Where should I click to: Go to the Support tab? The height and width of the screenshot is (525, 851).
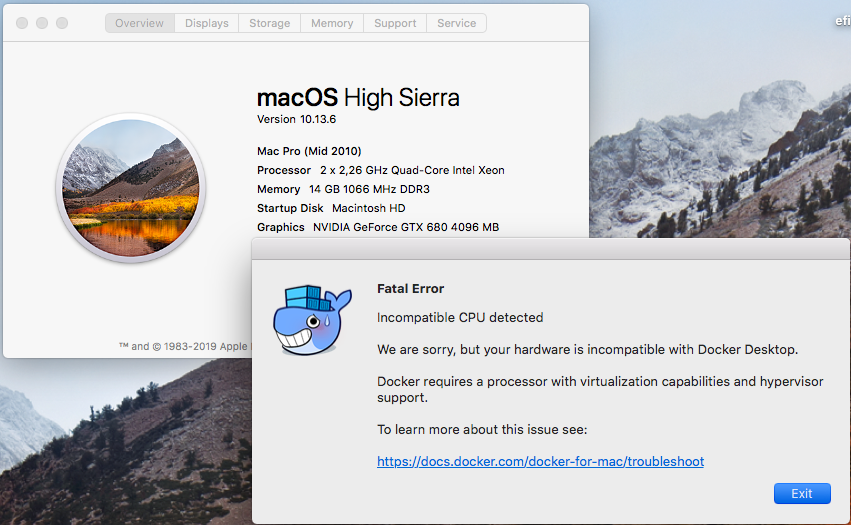tap(395, 23)
